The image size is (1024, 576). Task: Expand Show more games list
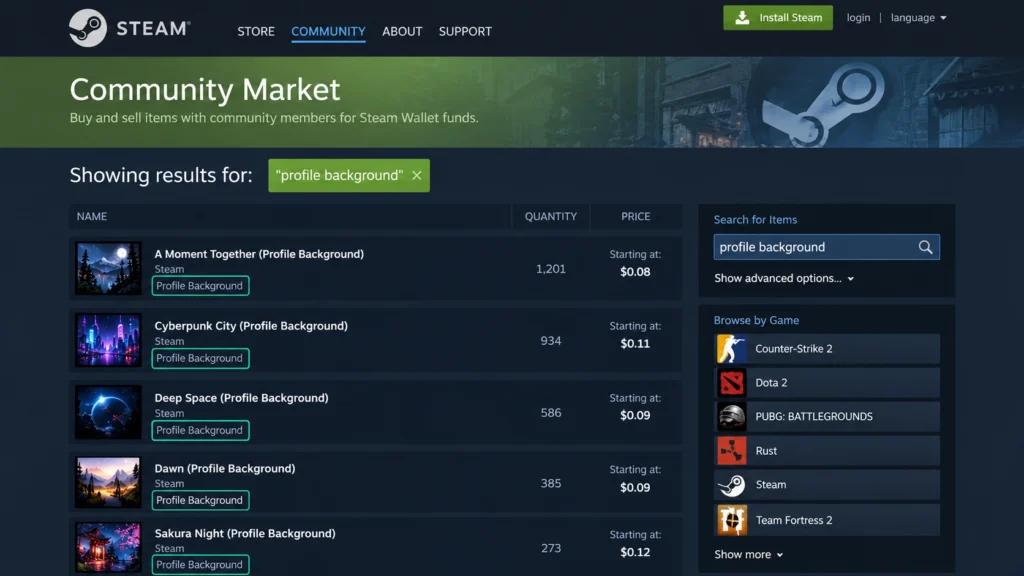(748, 554)
